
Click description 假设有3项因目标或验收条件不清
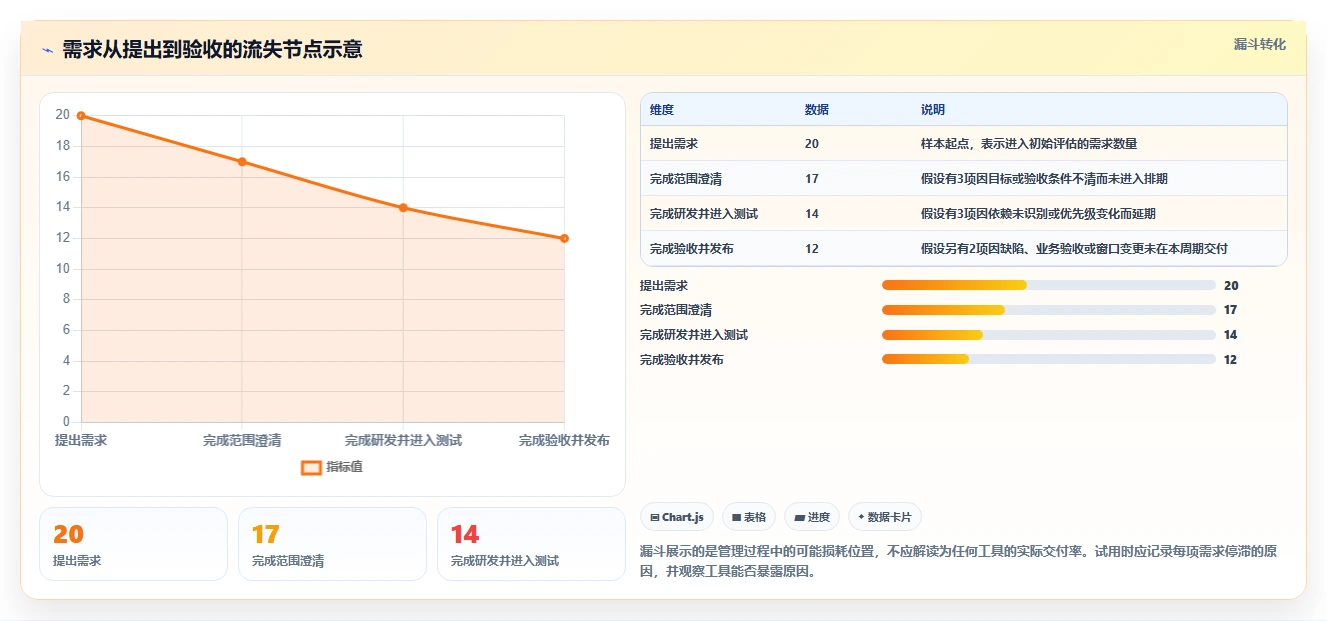[x=1044, y=179]
